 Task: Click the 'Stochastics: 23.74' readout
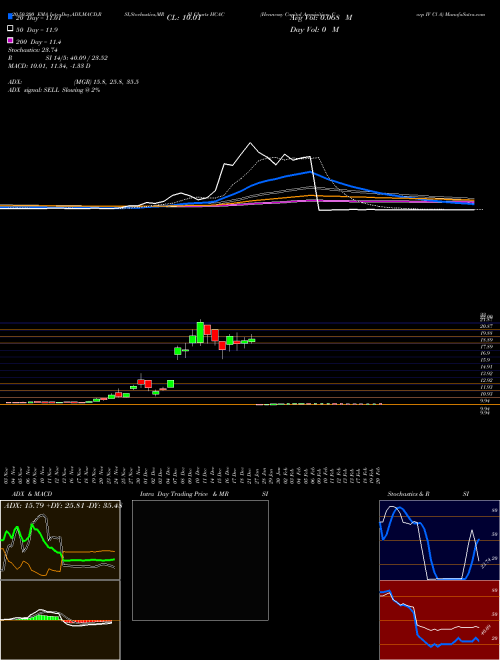pyautogui.click(x=31, y=50)
